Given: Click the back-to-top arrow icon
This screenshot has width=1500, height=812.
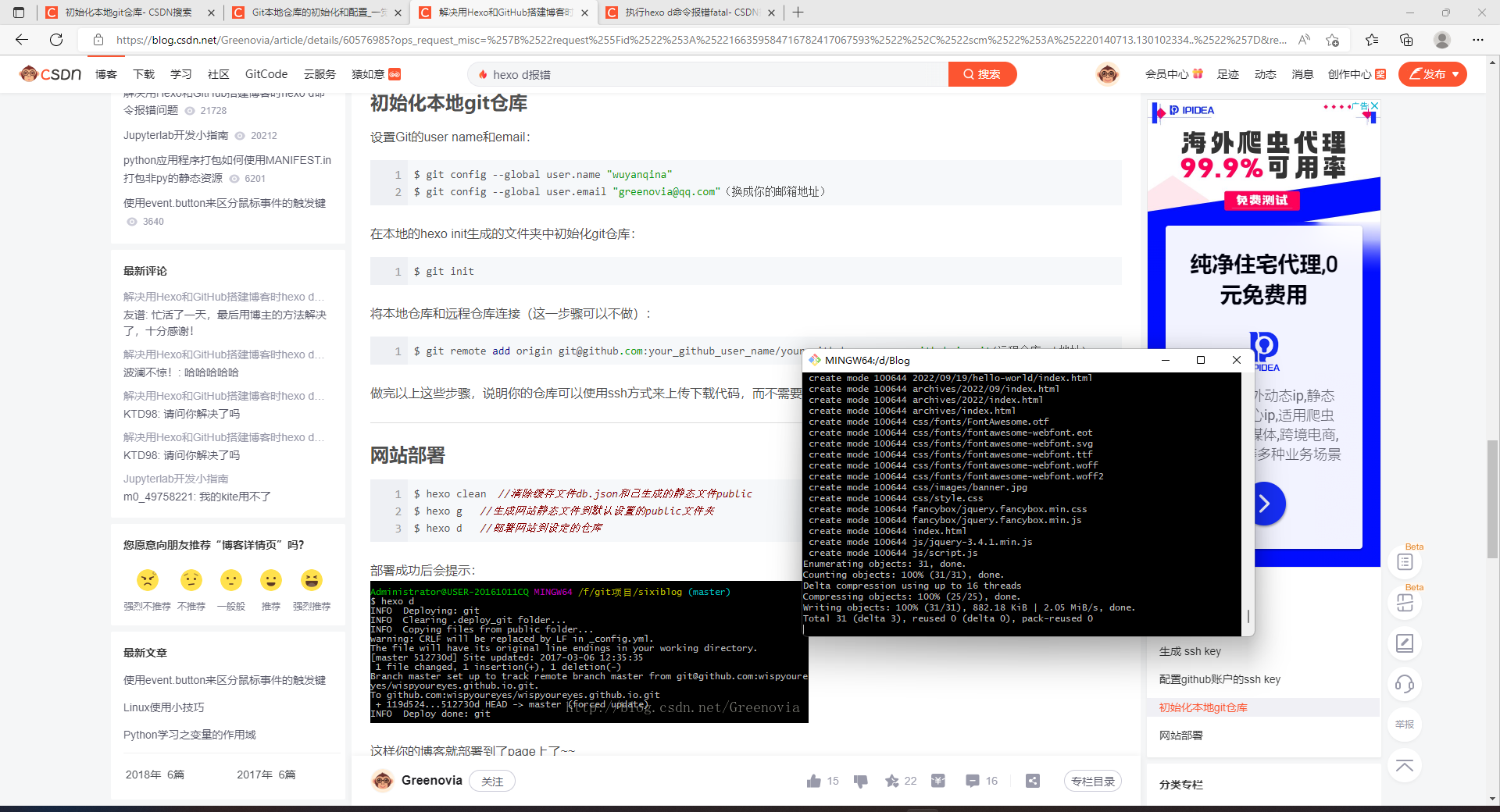Looking at the screenshot, I should tap(1404, 765).
